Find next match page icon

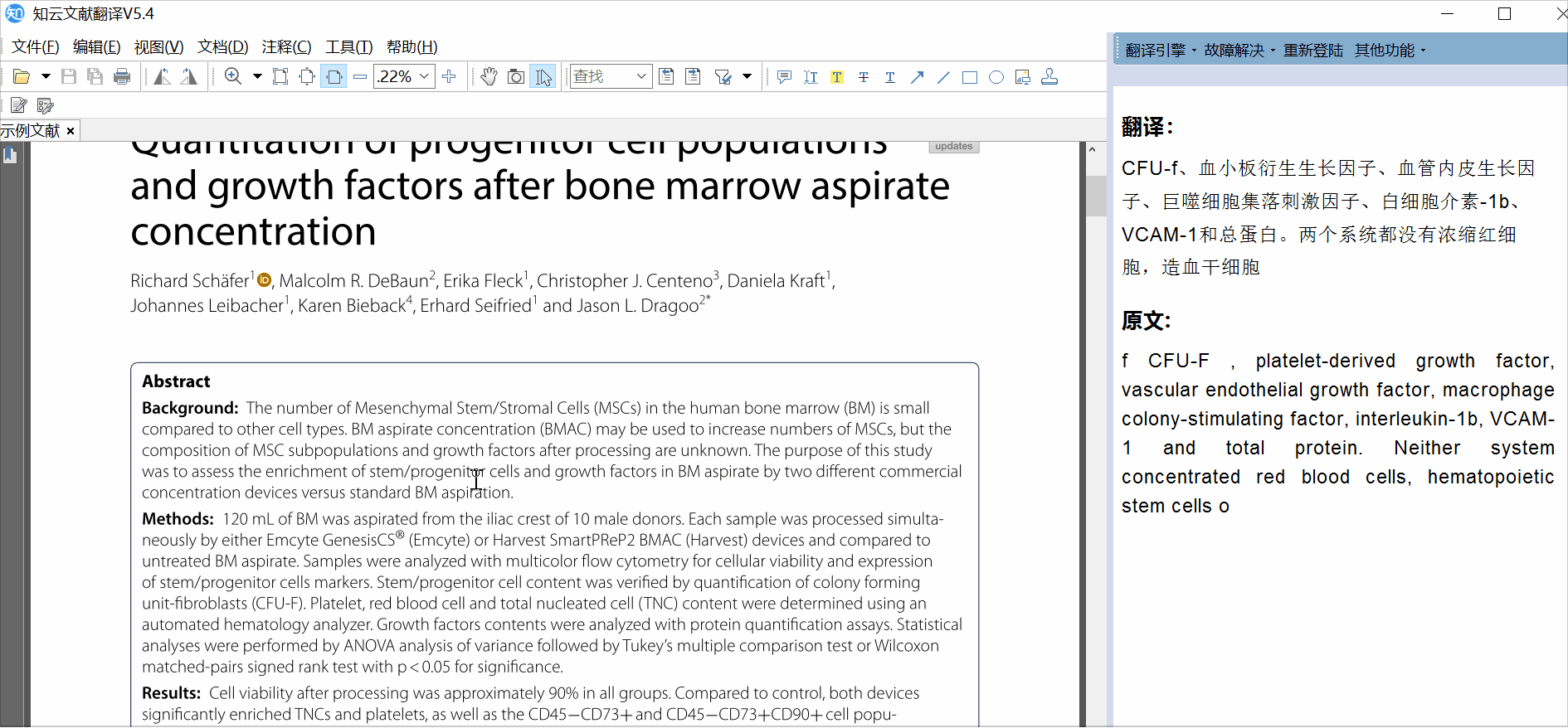(693, 77)
